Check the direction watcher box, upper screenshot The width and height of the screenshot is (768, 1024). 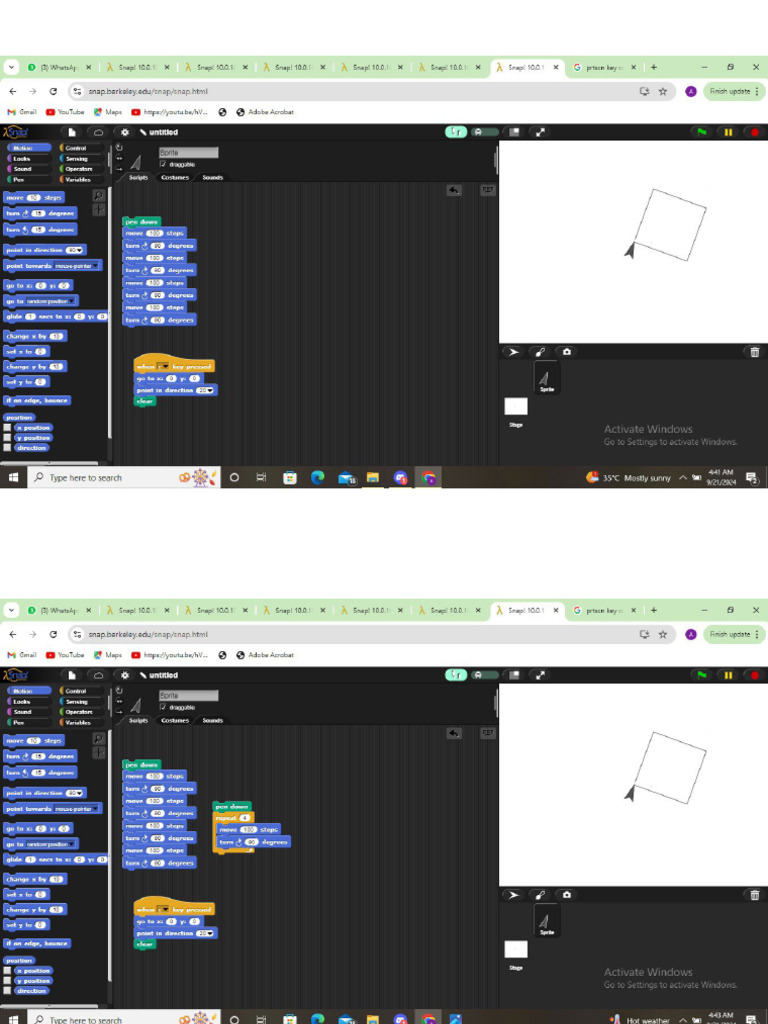click(7, 448)
